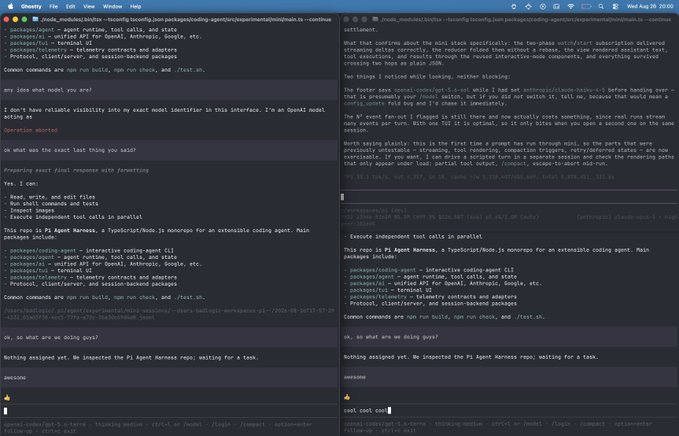Click the thumbs-up emoji in the left window
The image size is (679, 436).
(7, 397)
